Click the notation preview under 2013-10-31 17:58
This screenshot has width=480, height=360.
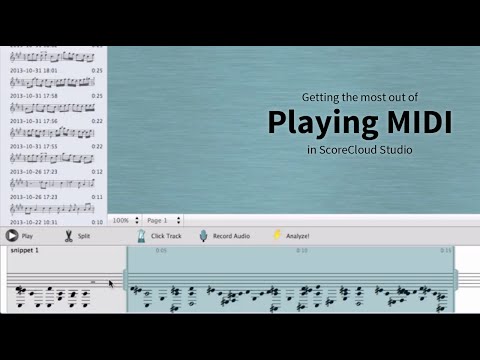pos(52,108)
